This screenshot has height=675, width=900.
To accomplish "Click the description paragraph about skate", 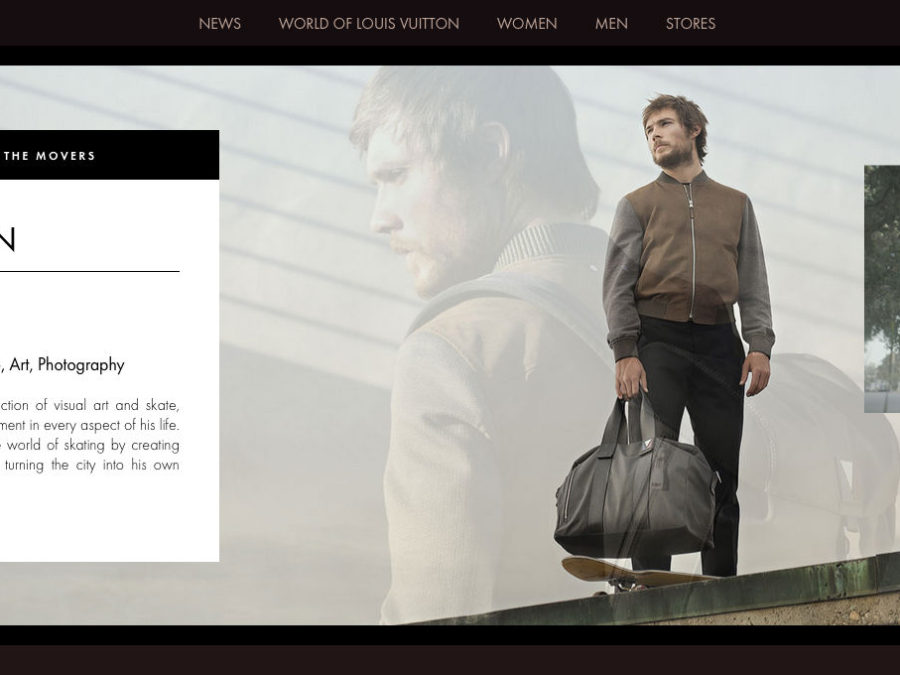I will pos(90,435).
